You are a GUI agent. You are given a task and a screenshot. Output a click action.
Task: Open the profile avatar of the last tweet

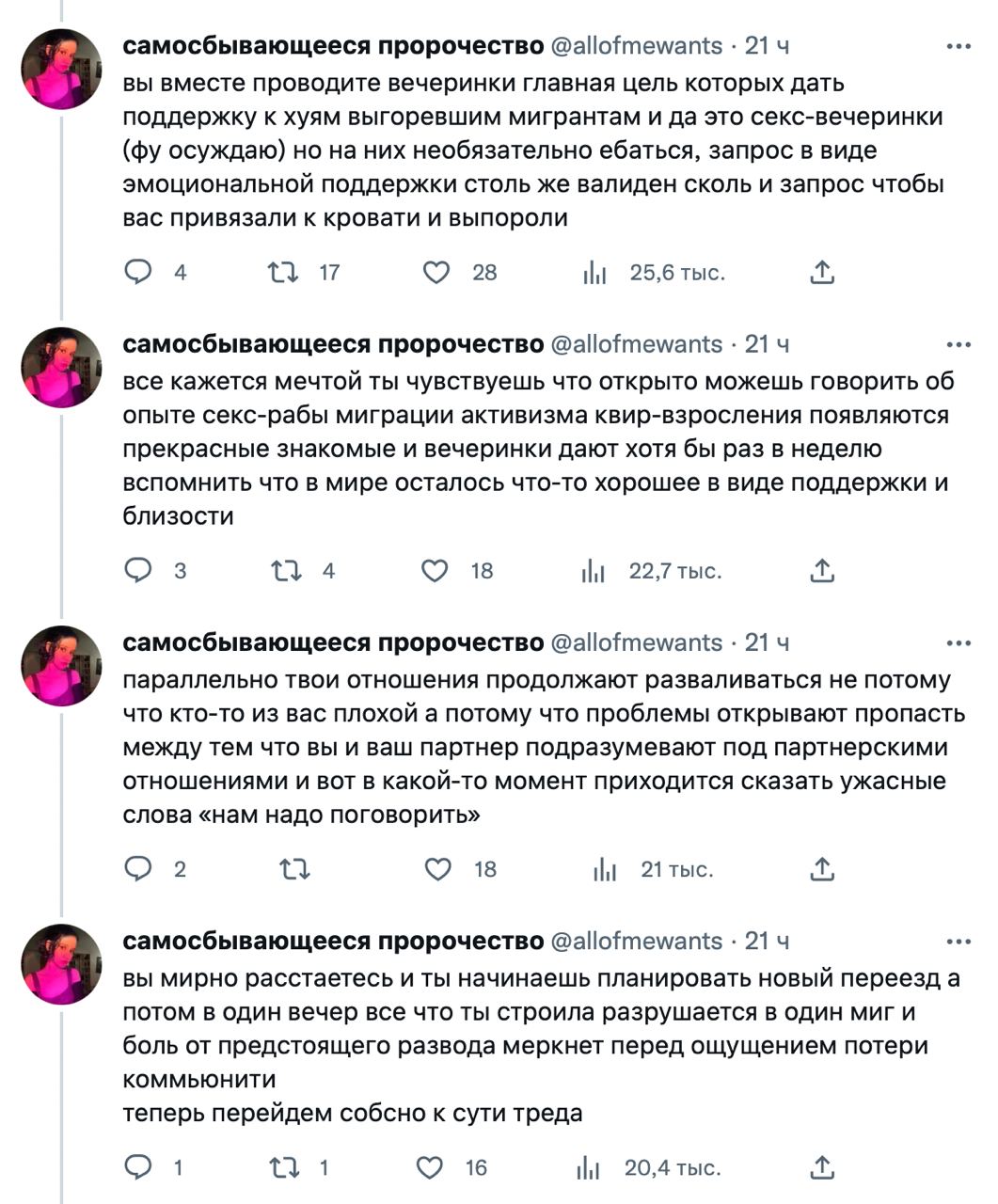61,964
